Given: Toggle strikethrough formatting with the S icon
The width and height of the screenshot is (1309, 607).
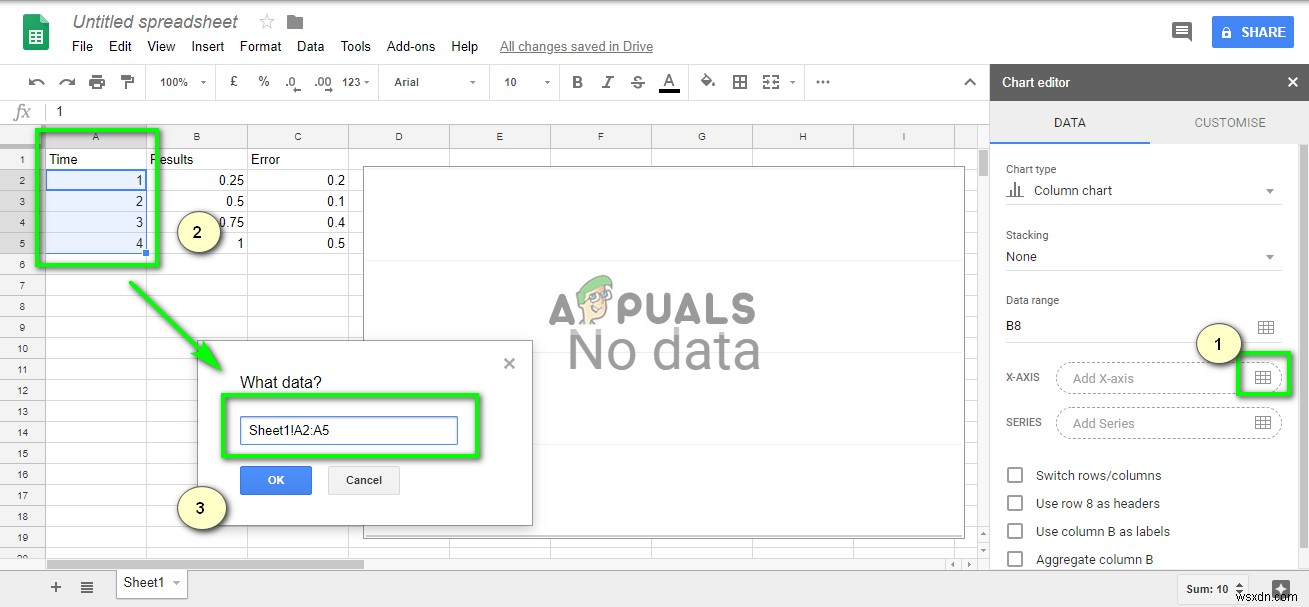Looking at the screenshot, I should (638, 82).
